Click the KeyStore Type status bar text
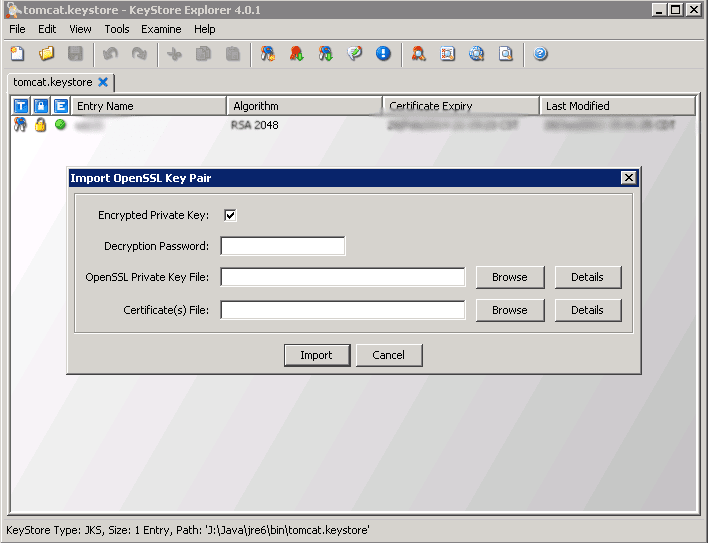The height and width of the screenshot is (543, 708). pos(187,530)
